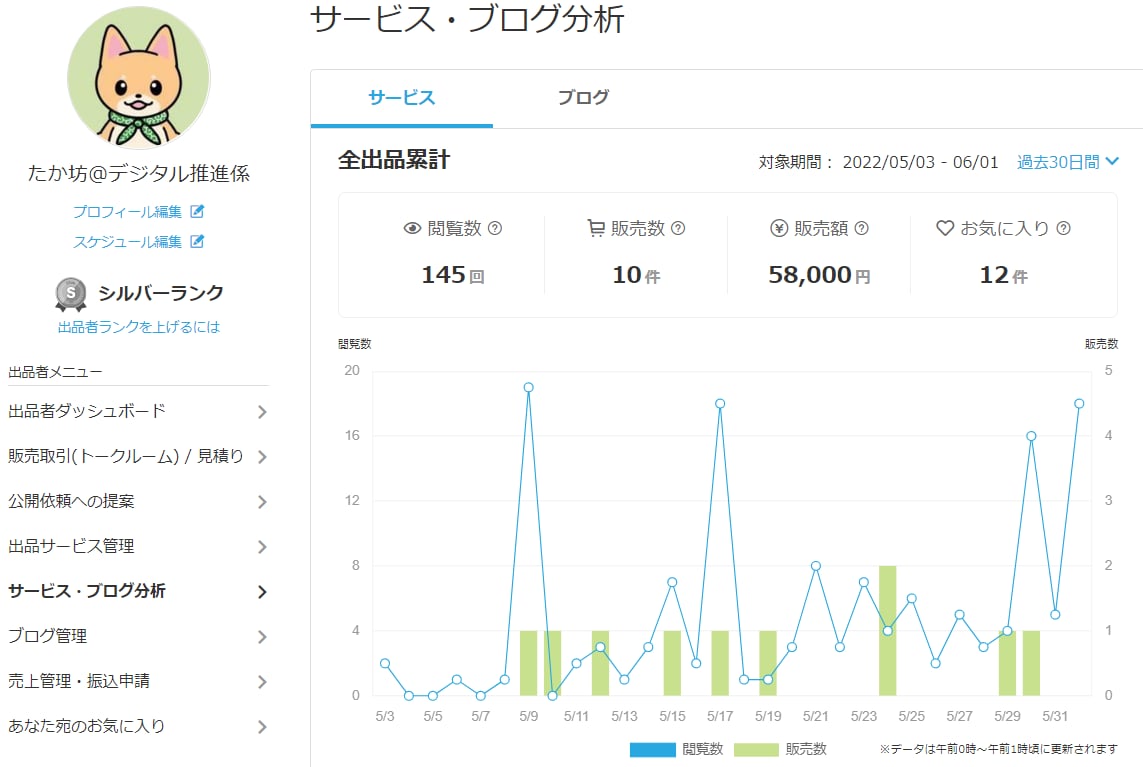Click the fox avatar profile picture
Viewport: 1143px width, 767px height.
pyautogui.click(x=139, y=78)
